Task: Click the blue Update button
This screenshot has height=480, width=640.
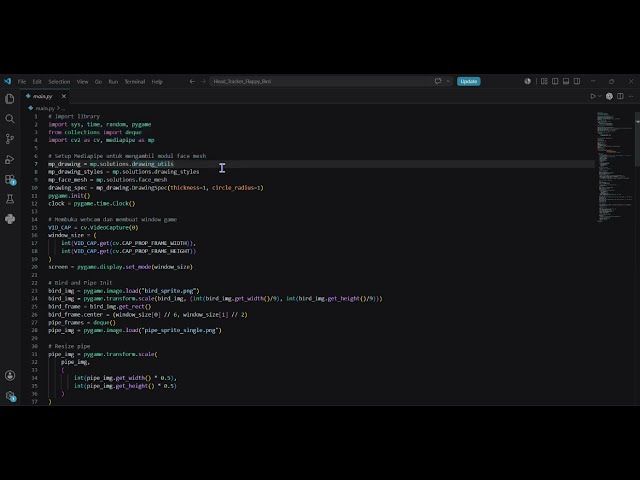Action: click(x=469, y=81)
